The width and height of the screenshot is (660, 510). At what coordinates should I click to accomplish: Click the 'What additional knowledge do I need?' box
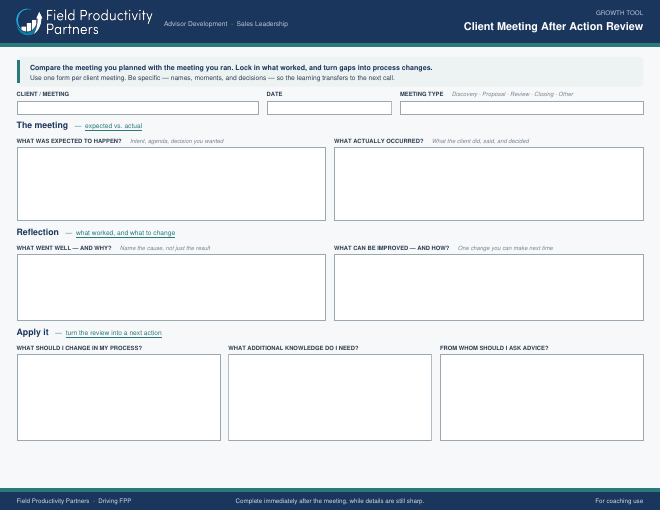click(x=330, y=397)
